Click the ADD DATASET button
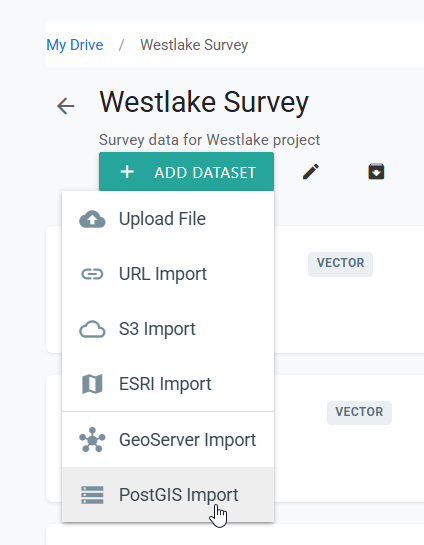The width and height of the screenshot is (424, 545). (186, 172)
